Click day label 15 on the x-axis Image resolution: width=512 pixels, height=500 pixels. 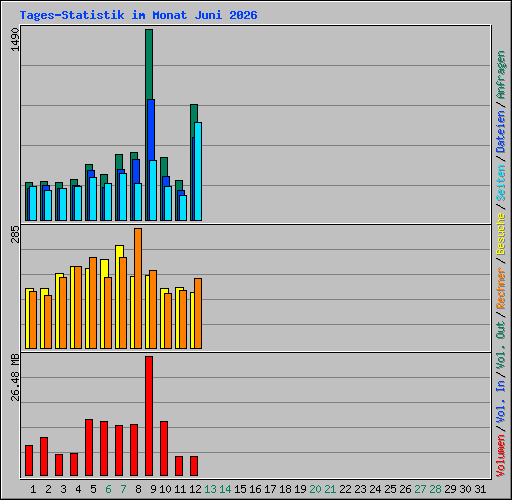pos(240,489)
